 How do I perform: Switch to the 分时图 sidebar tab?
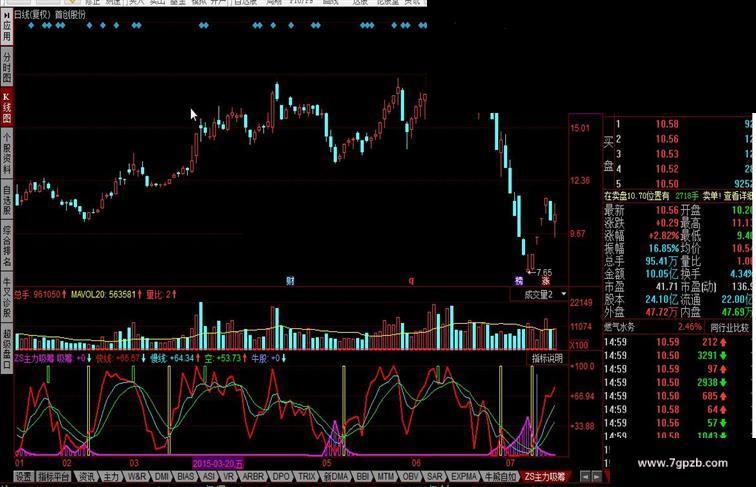(6, 67)
